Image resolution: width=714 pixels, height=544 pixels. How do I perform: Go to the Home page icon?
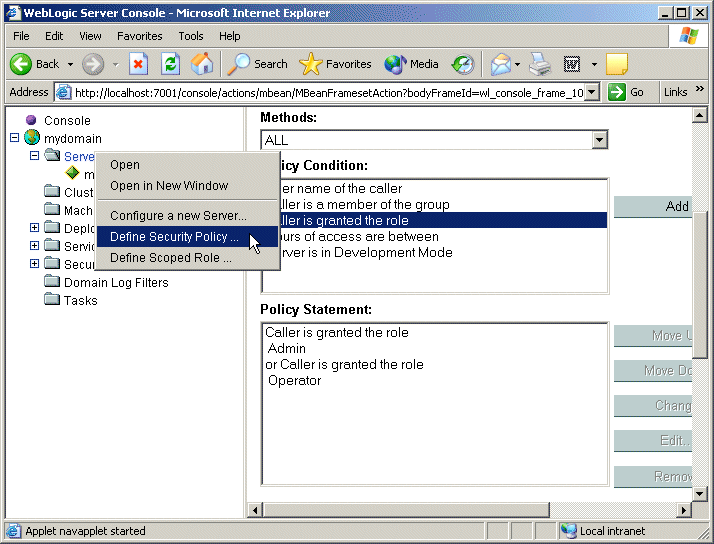click(x=202, y=64)
